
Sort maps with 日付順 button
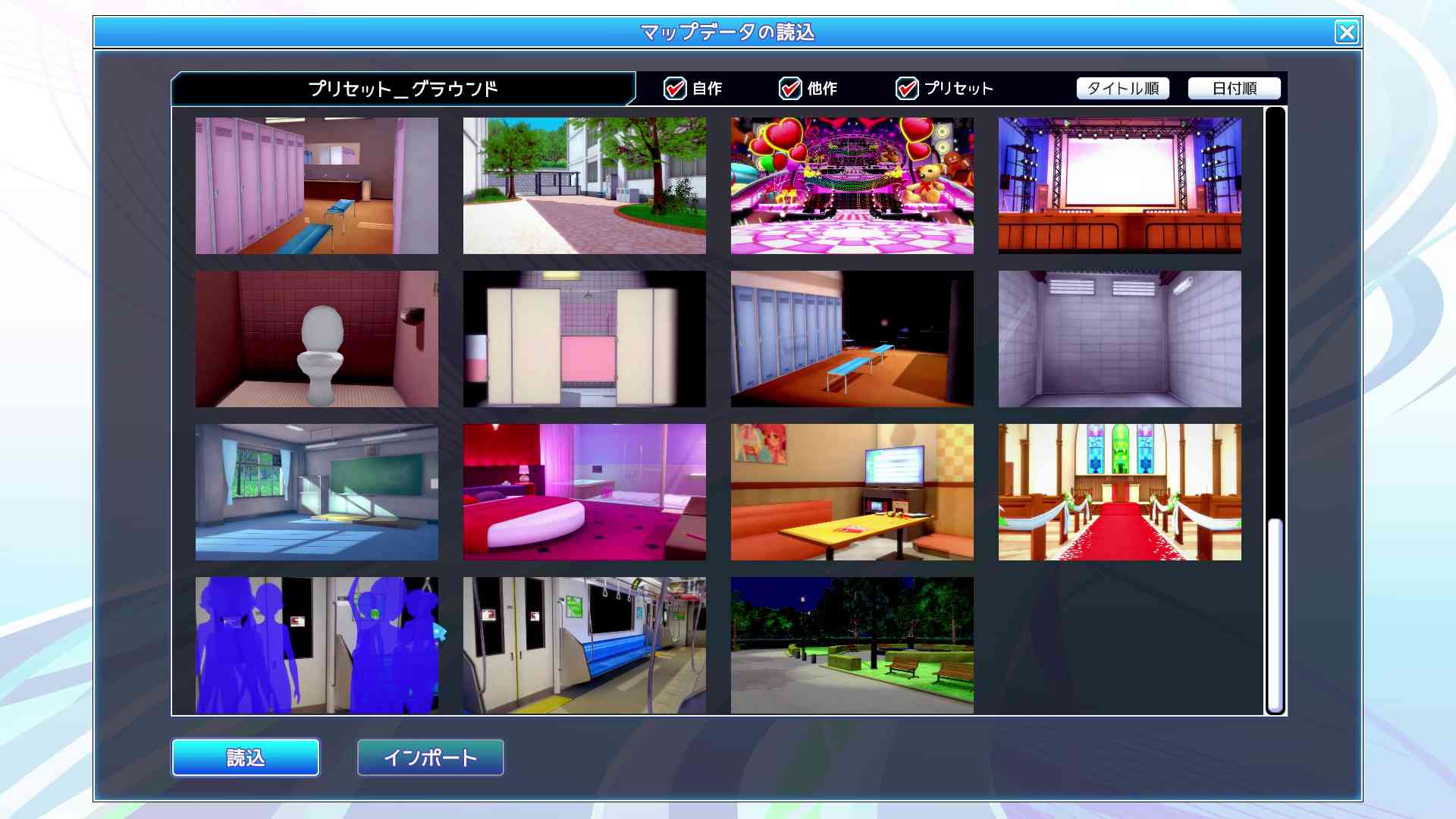point(1235,89)
